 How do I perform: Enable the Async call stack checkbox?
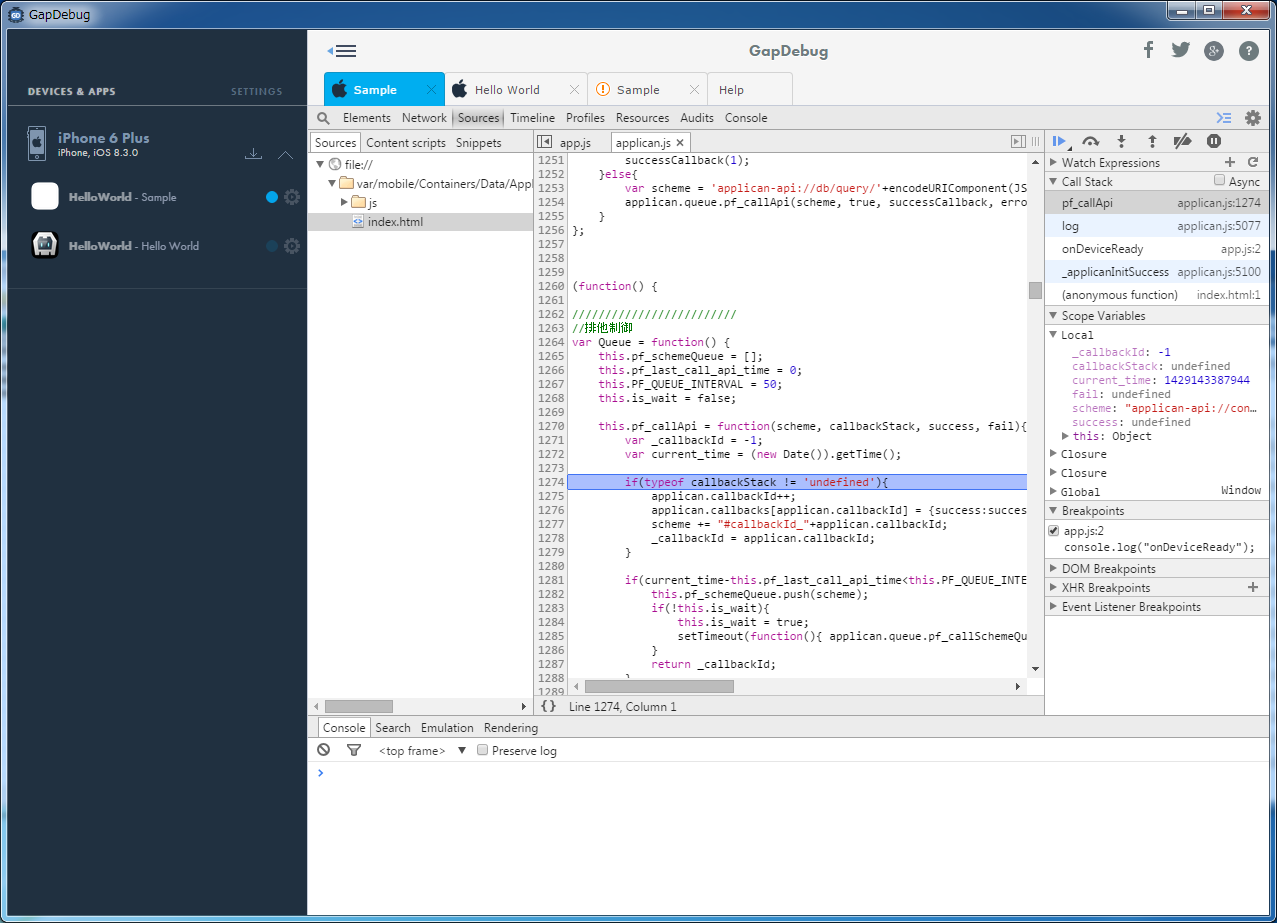(1219, 181)
